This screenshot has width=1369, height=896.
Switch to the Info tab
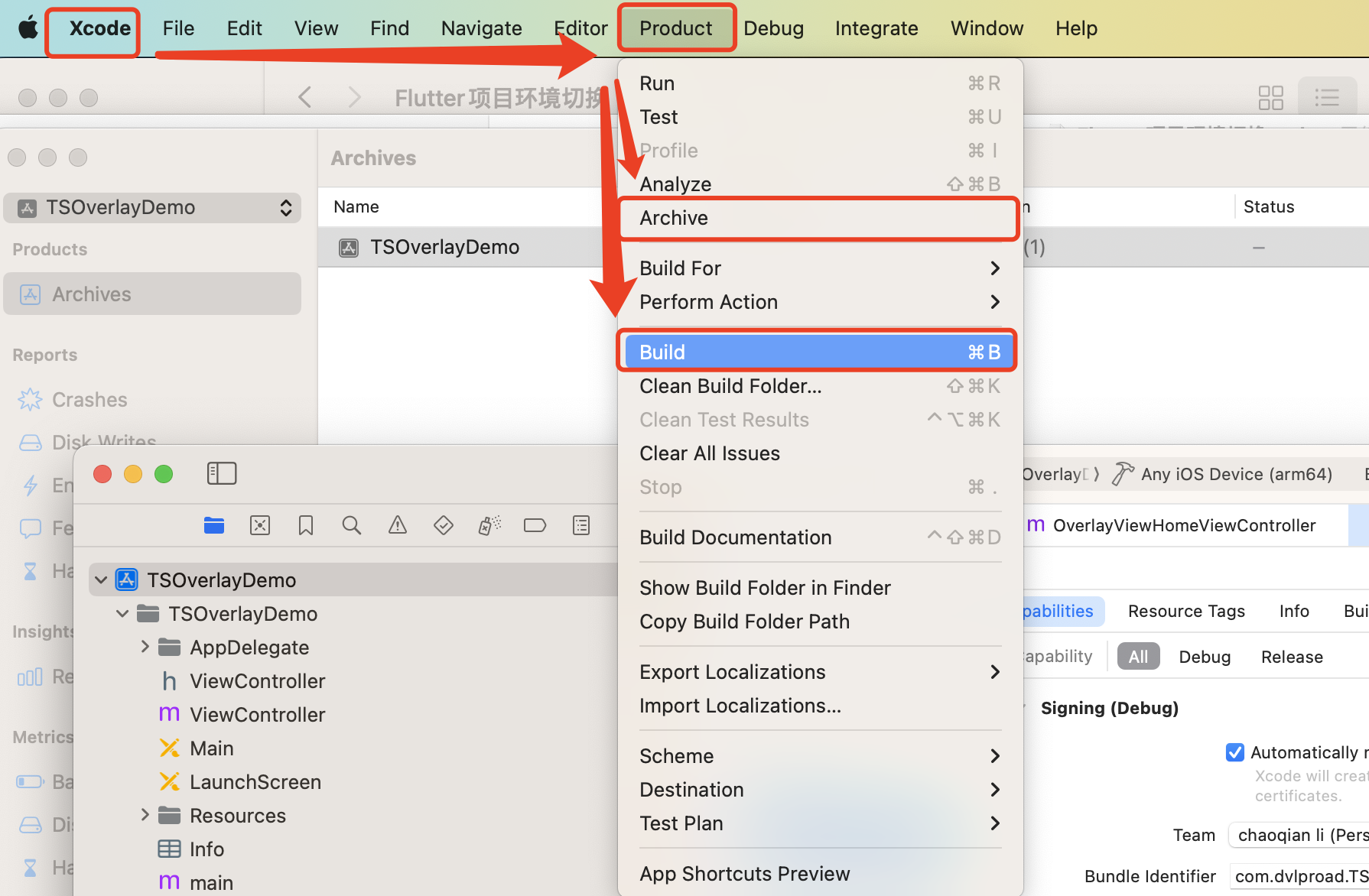pos(1294,611)
